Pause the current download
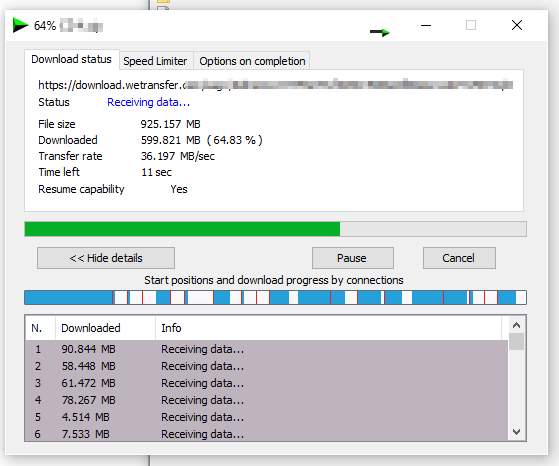Image resolution: width=559 pixels, height=466 pixels. click(353, 258)
